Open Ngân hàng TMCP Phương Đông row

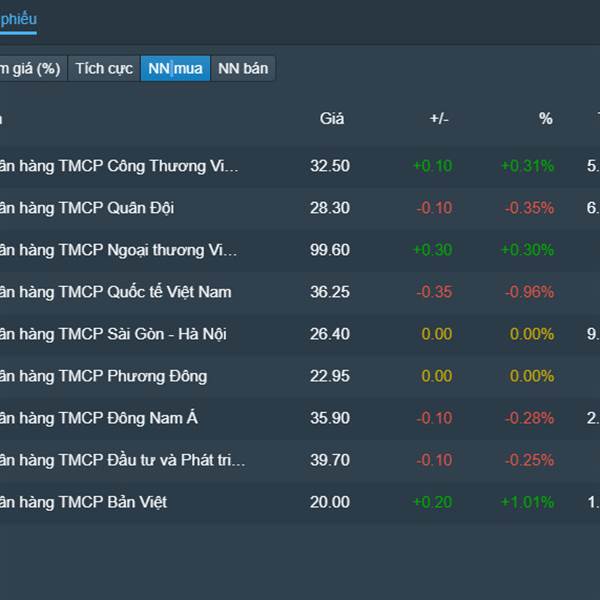click(x=300, y=376)
